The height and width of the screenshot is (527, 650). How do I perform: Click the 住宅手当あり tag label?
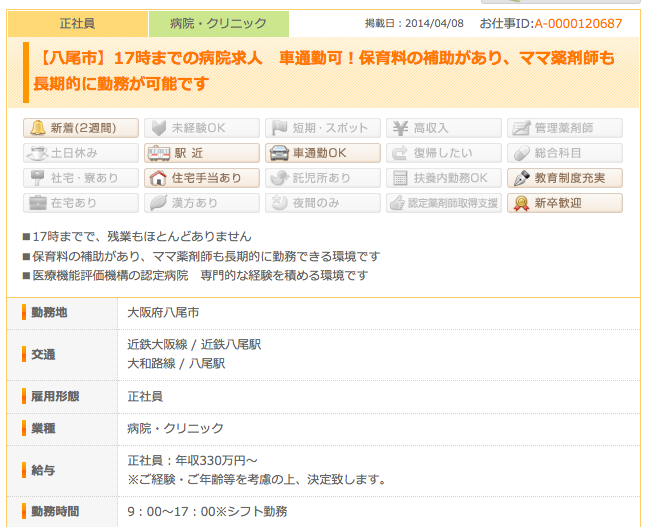coord(206,178)
